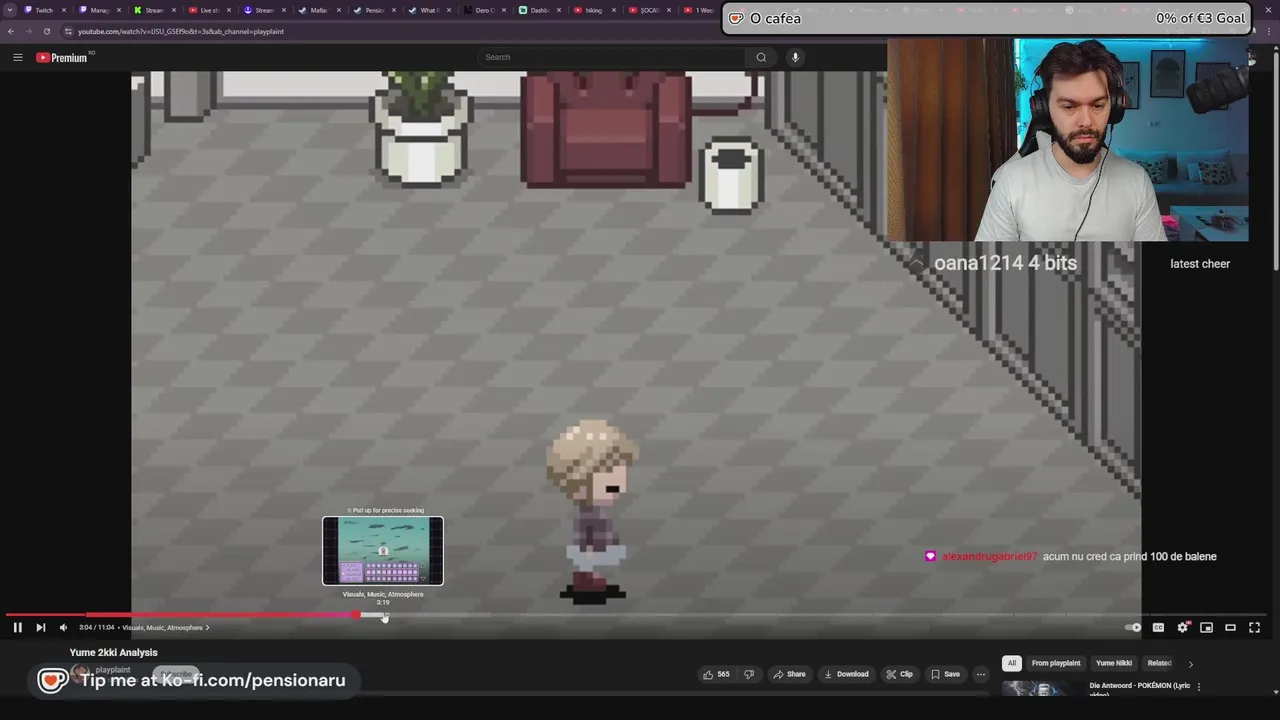This screenshot has width=1280, height=720.
Task: Save video to playlist
Action: tap(945, 674)
